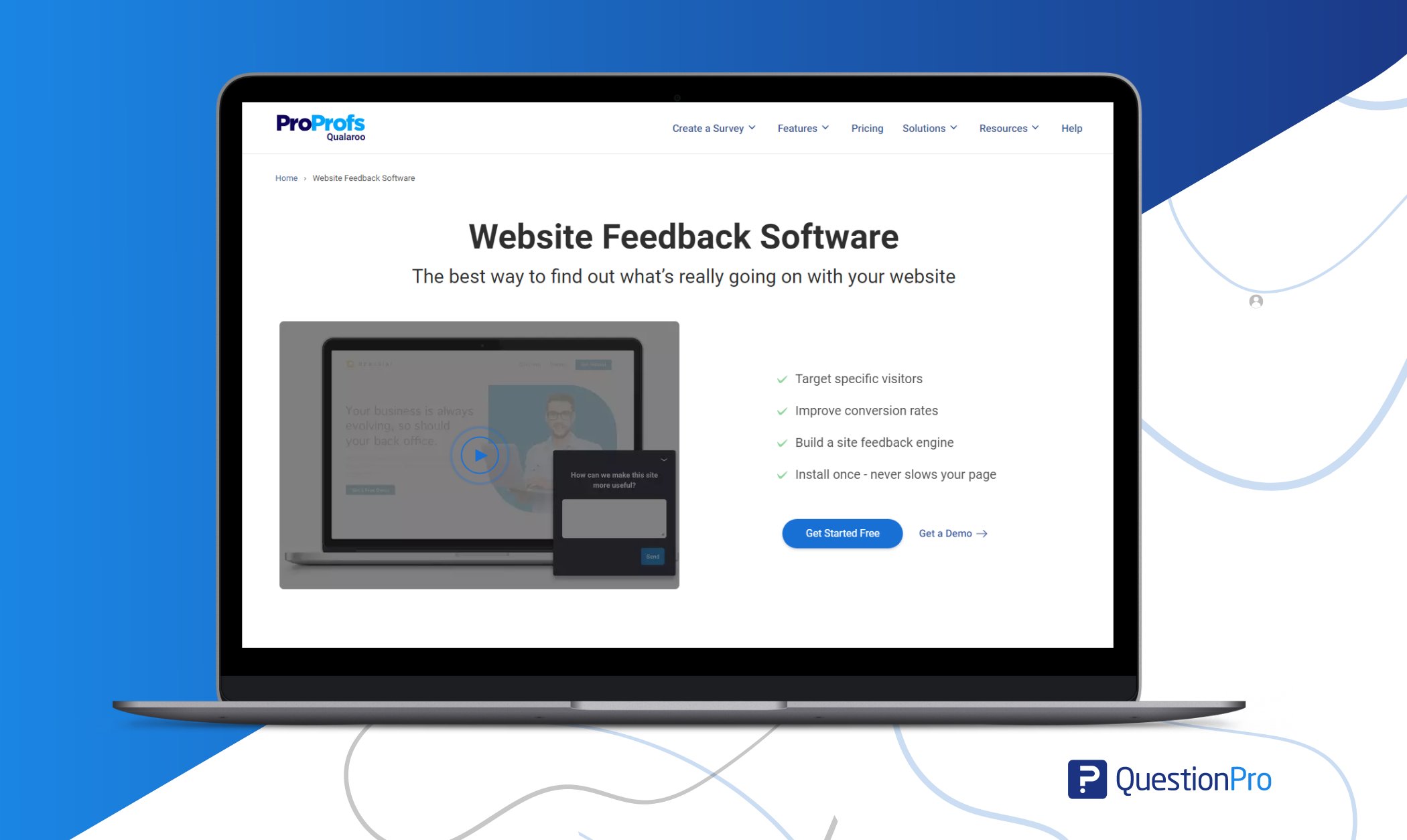Expand the Solutions dropdown menu

pos(927,128)
